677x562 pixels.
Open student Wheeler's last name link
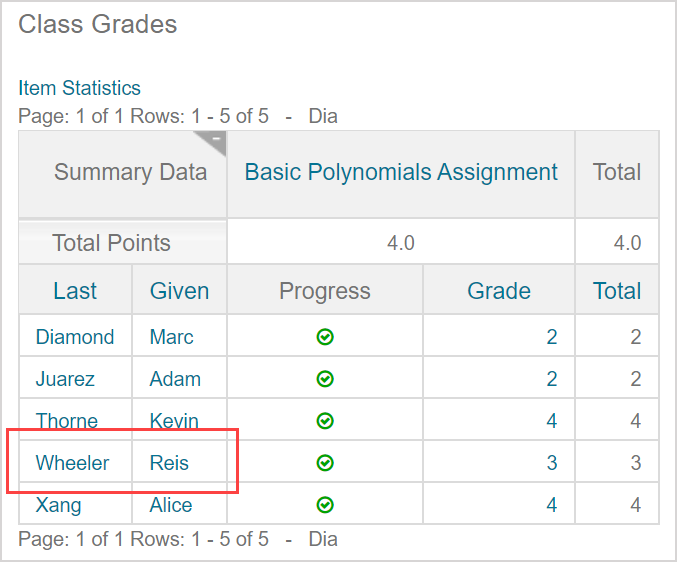(72, 463)
